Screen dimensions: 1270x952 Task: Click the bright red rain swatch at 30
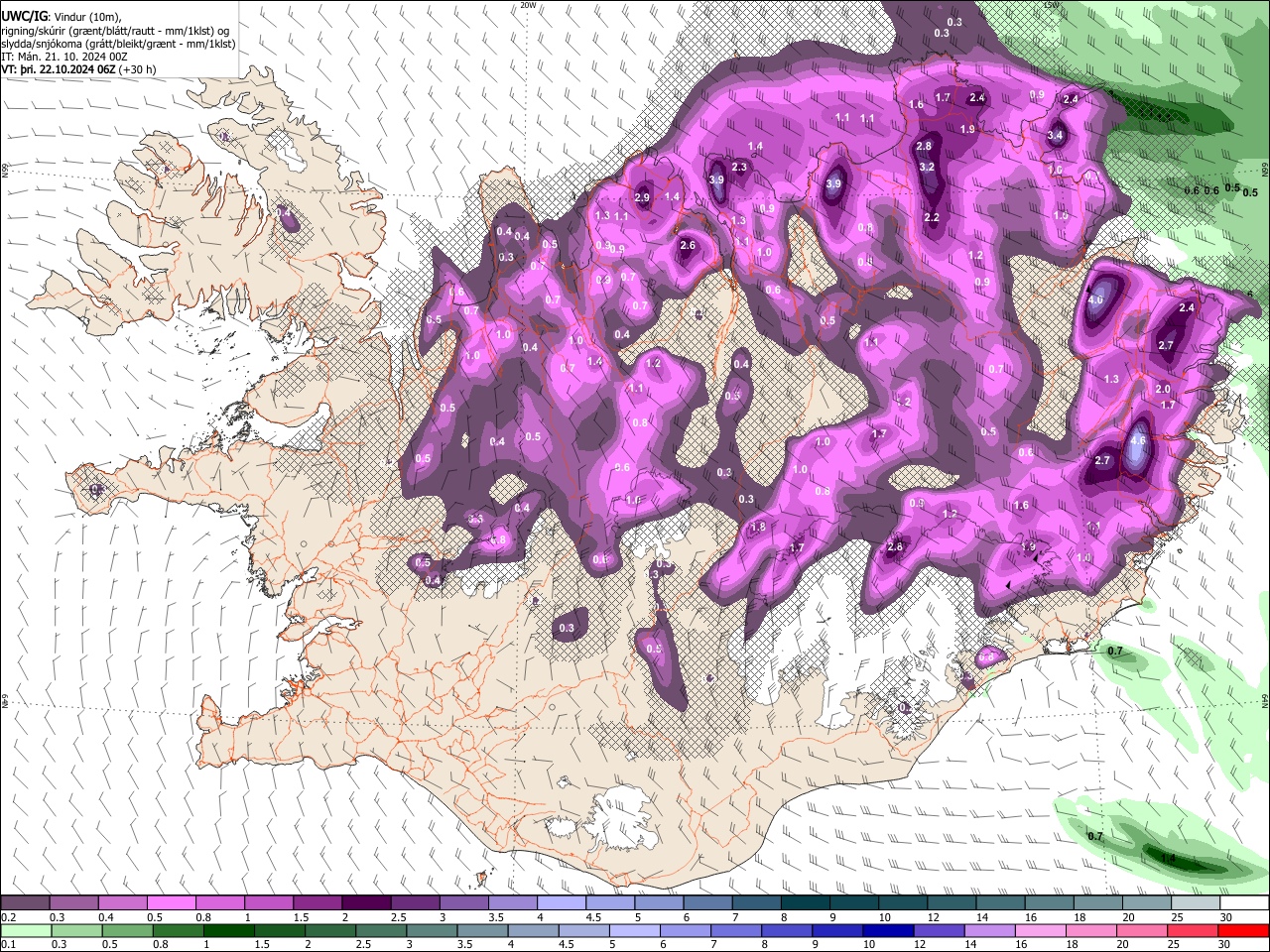coord(1244,930)
